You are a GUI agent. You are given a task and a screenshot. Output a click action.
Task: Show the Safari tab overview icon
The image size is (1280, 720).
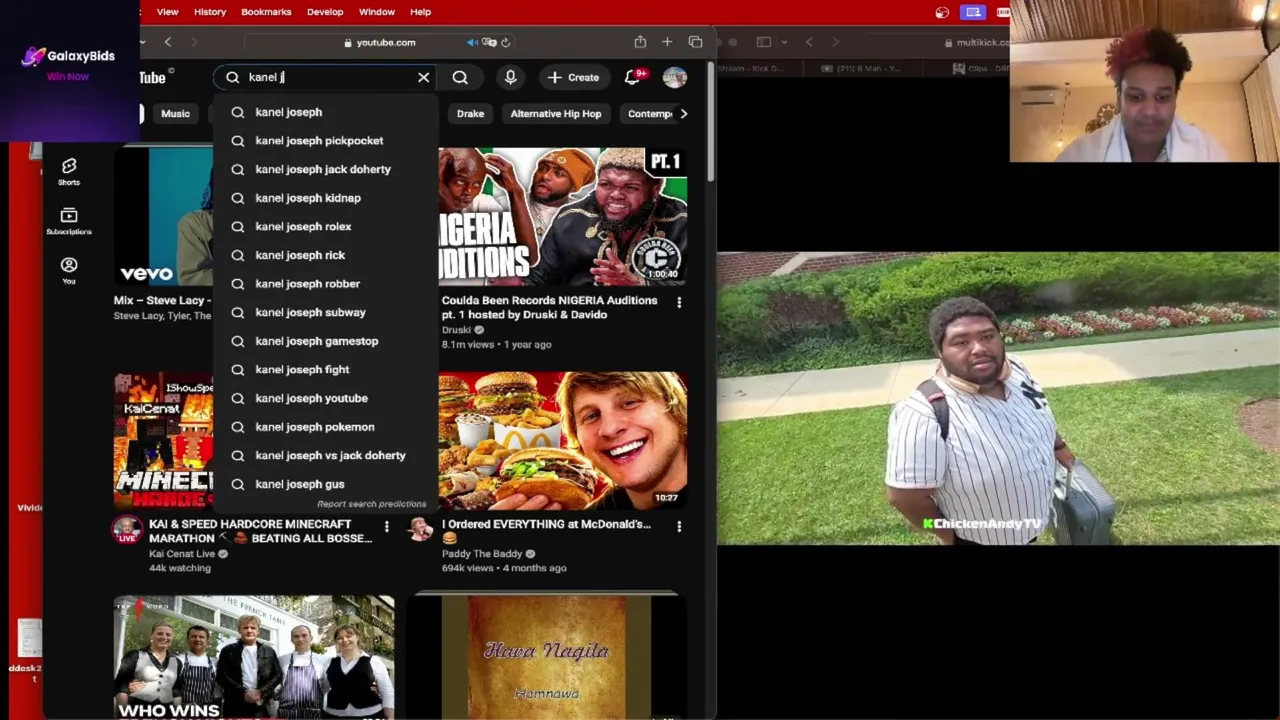pos(695,42)
